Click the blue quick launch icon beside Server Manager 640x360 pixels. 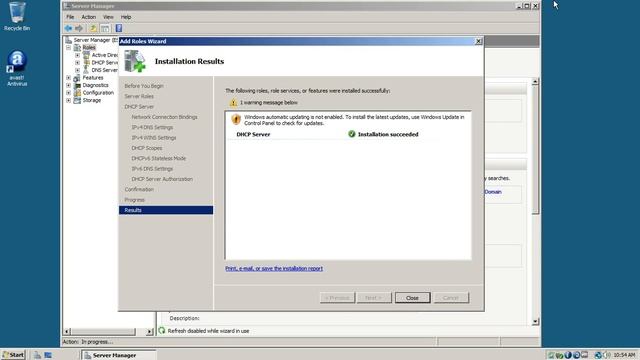[x=48, y=355]
